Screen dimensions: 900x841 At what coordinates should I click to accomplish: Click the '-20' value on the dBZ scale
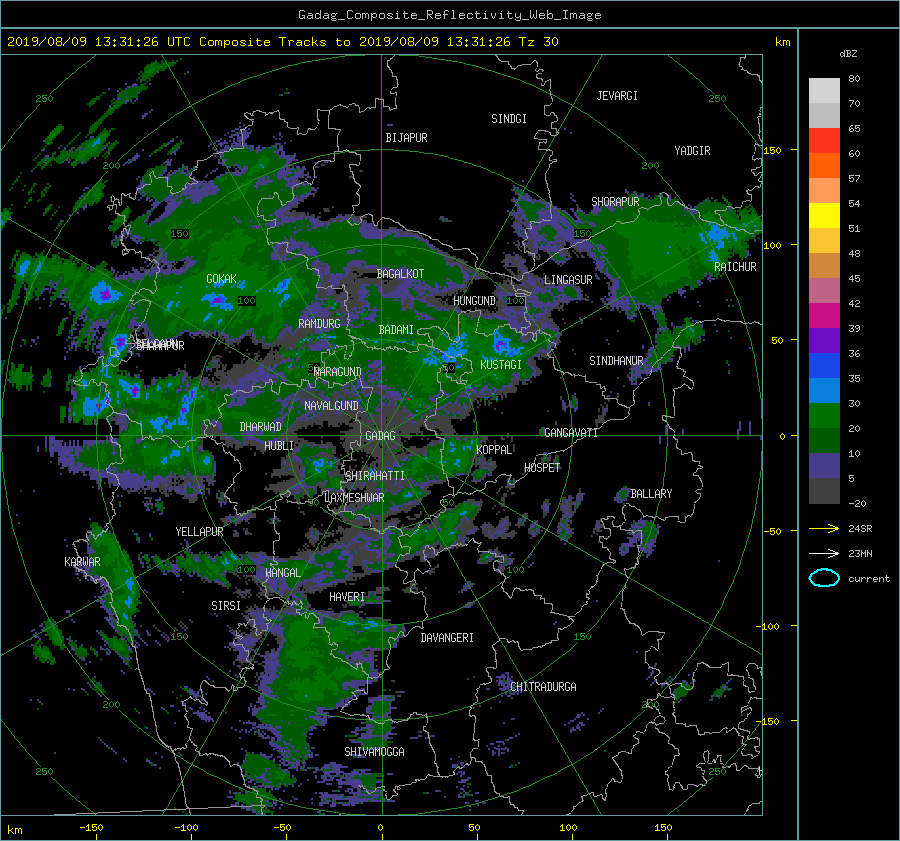tap(857, 503)
